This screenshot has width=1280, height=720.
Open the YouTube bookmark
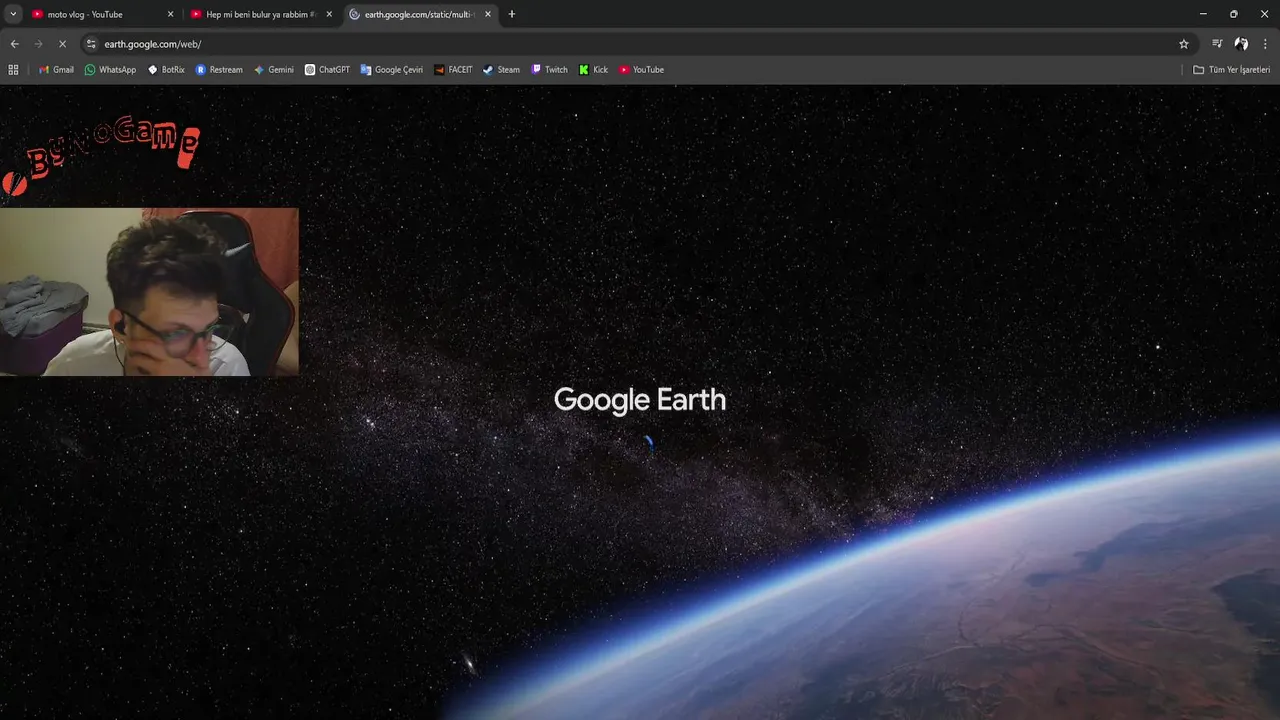[641, 70]
